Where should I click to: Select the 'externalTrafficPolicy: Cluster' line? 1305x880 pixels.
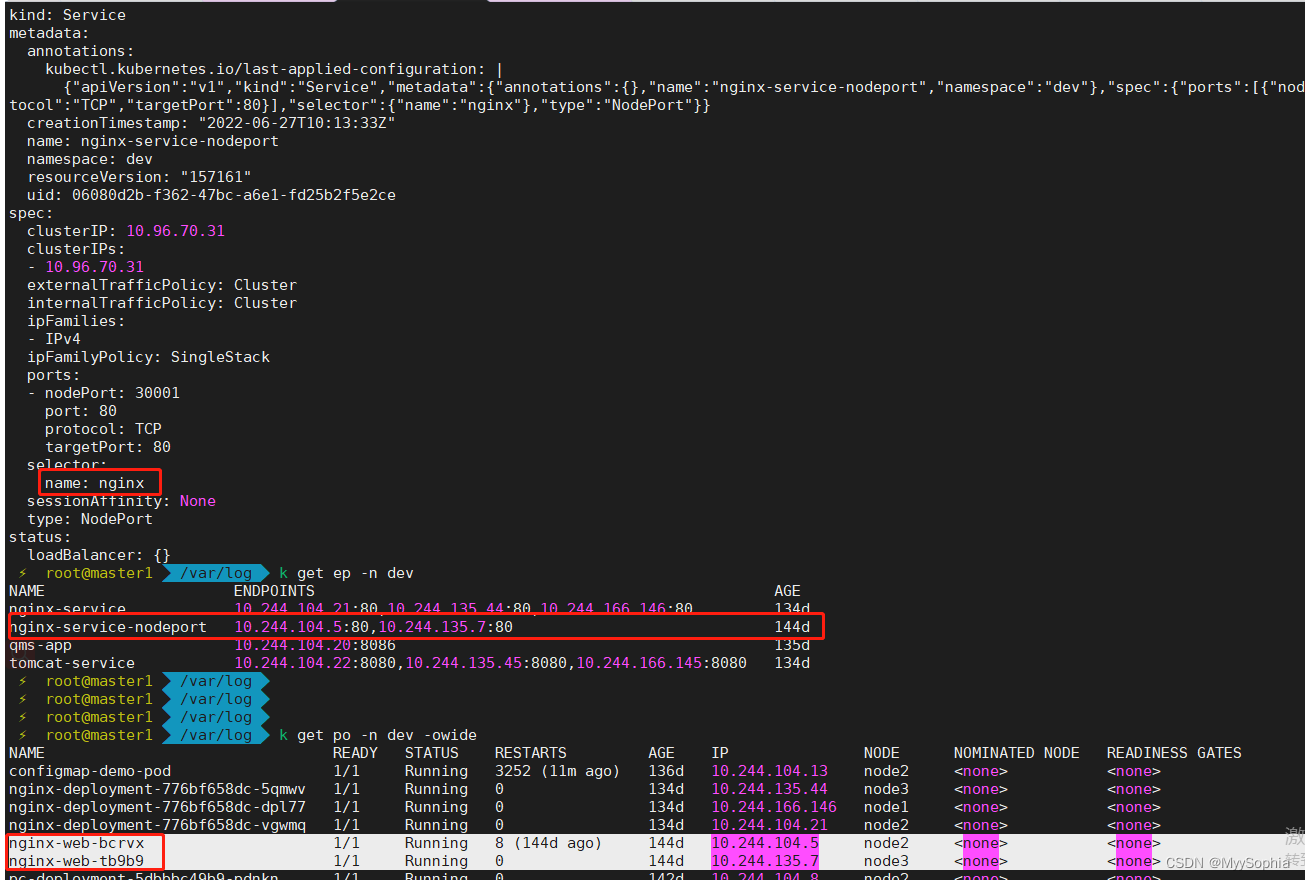pos(162,285)
